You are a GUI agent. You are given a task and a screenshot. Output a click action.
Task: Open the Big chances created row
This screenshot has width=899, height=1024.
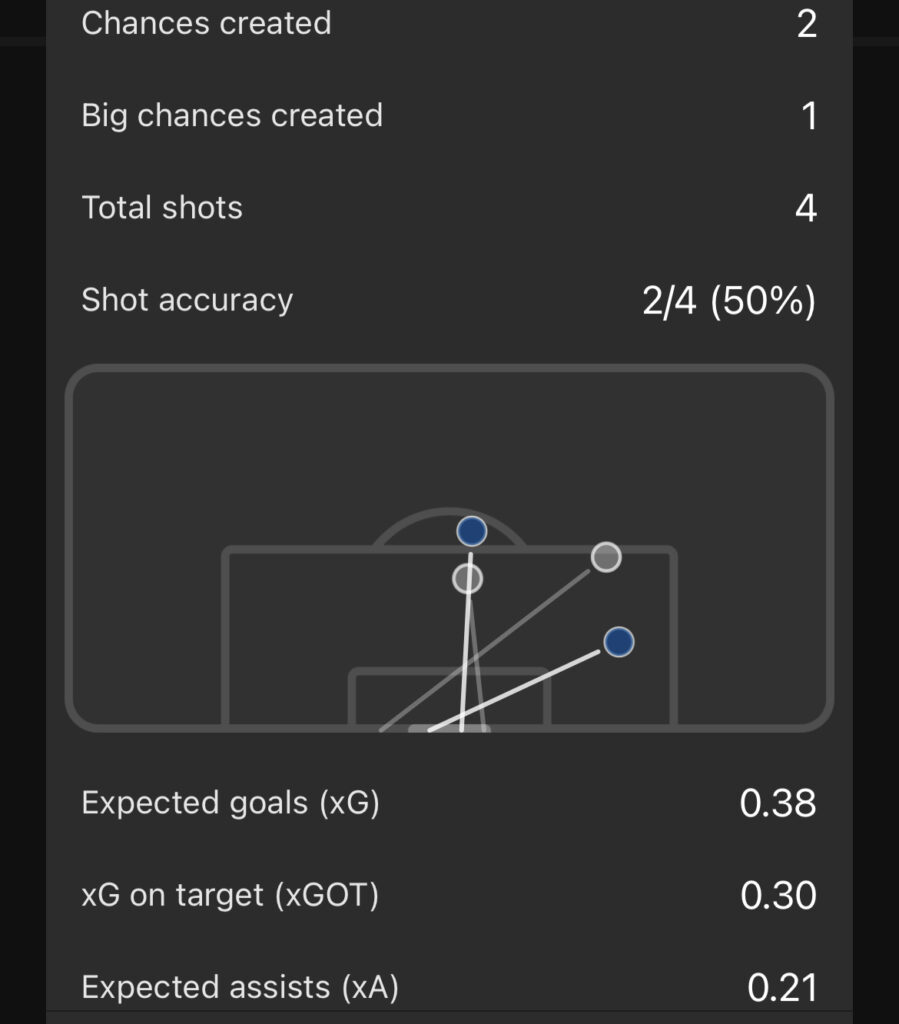tap(449, 116)
